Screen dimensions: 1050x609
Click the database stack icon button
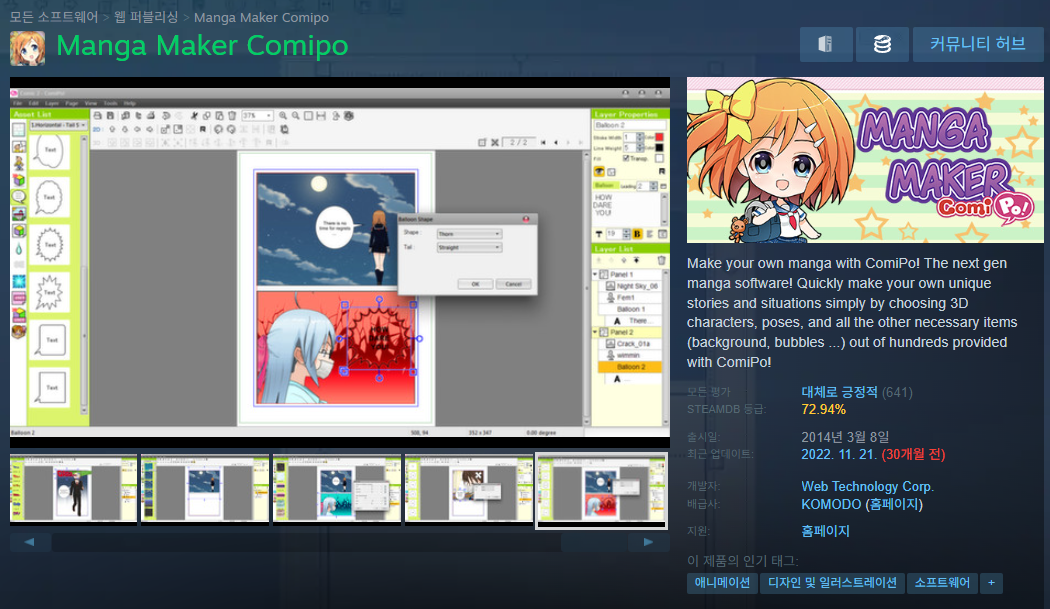click(882, 44)
